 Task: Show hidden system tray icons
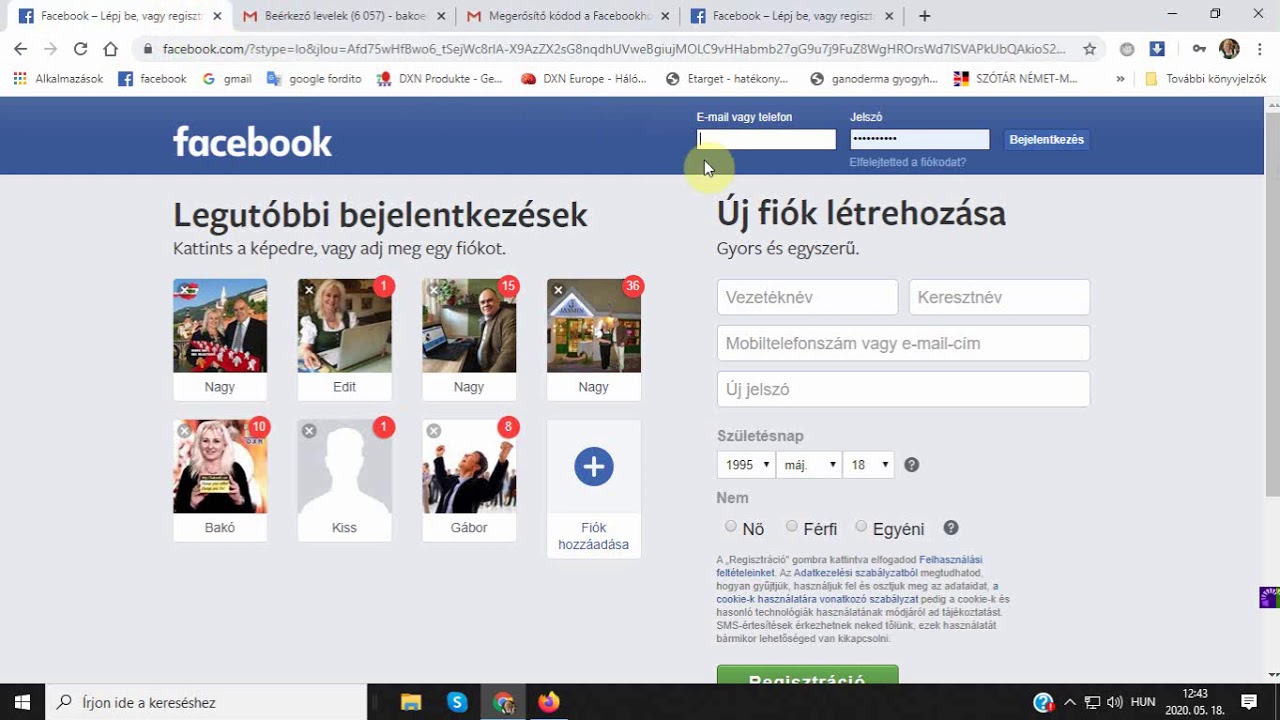click(1069, 702)
